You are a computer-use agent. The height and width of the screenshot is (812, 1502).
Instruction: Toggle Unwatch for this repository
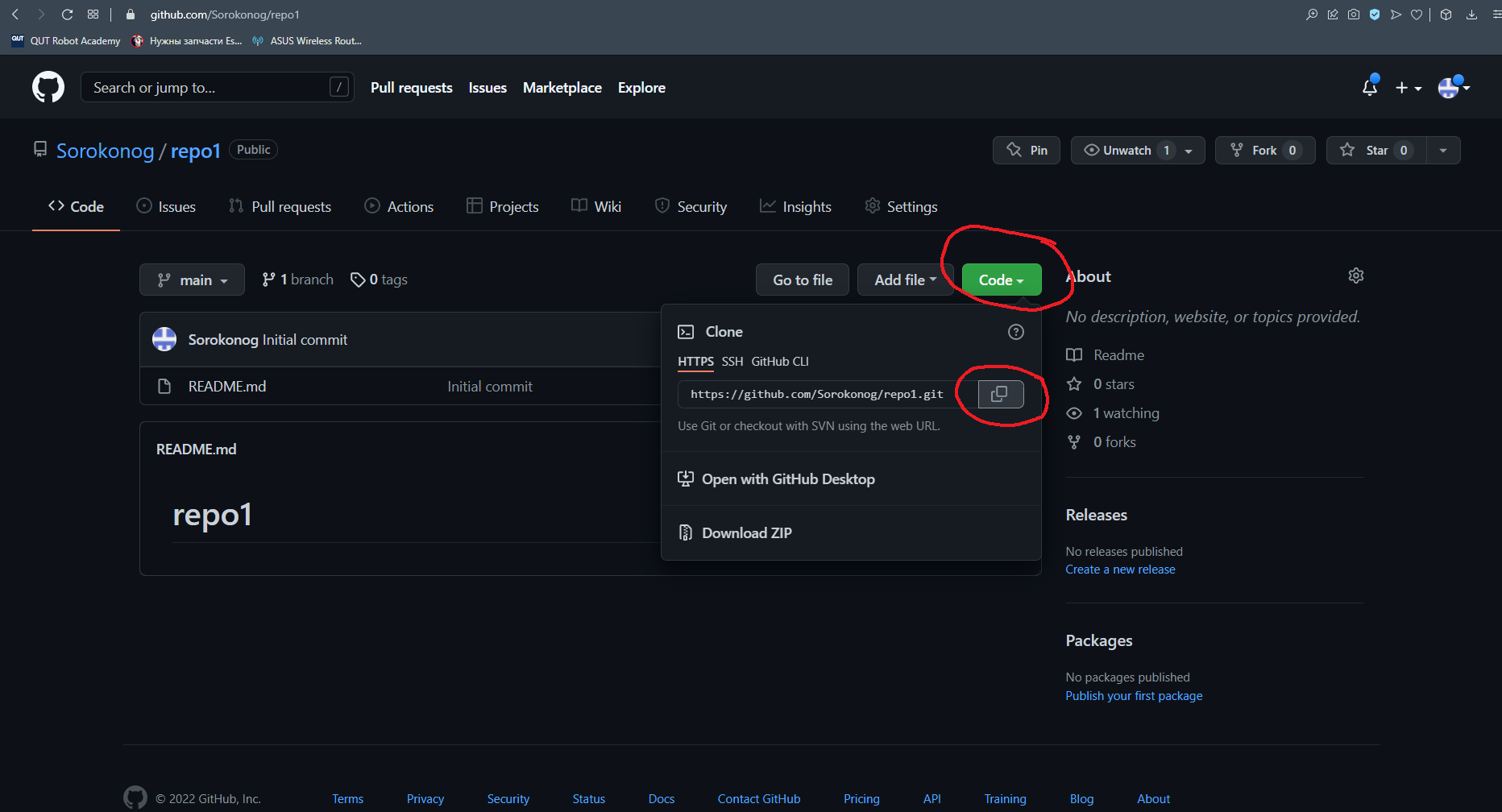[1126, 151]
